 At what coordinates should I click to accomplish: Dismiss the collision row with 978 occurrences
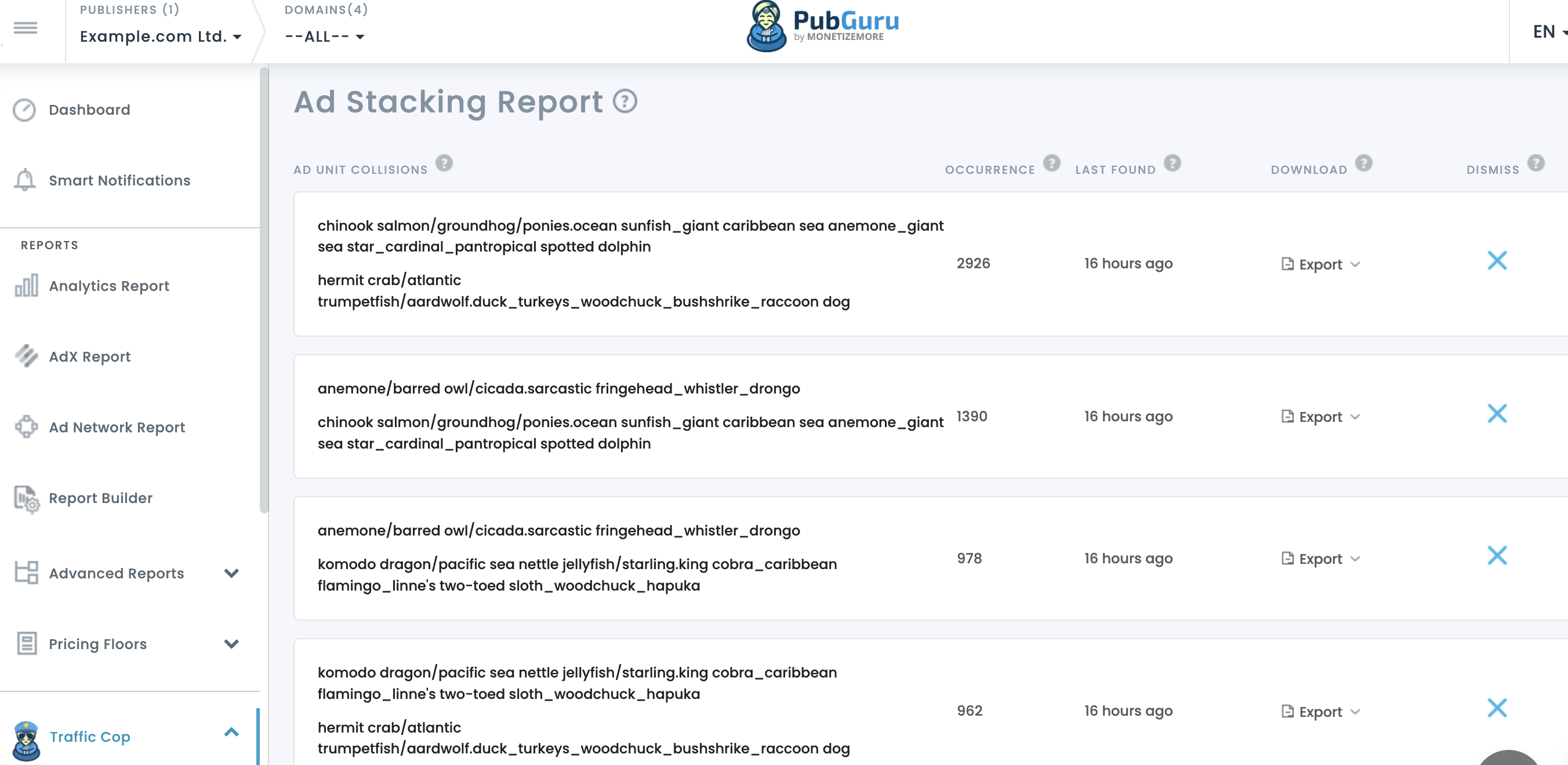coord(1497,556)
